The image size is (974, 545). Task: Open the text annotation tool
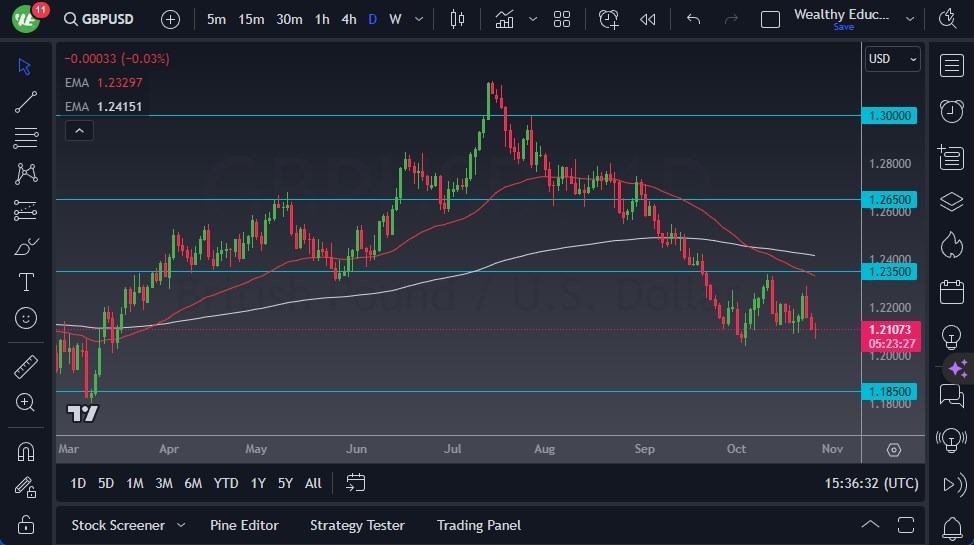[x=26, y=282]
